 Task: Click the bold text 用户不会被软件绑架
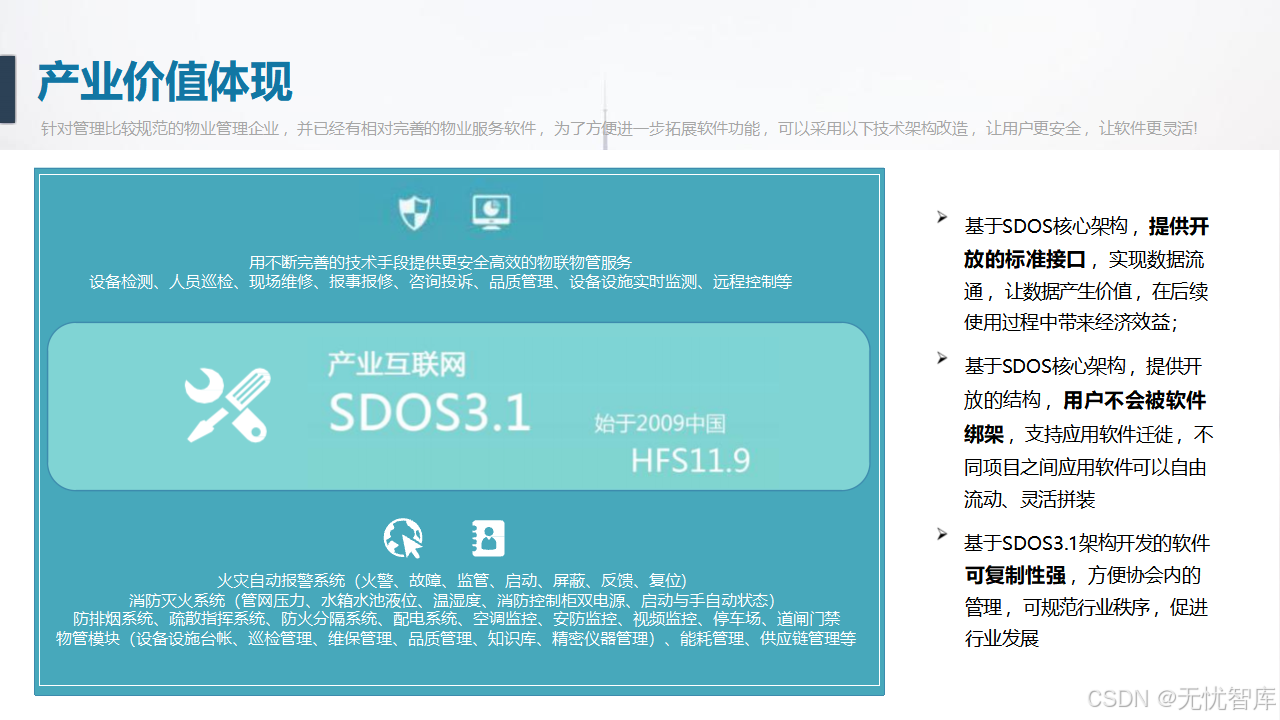[1086, 417]
